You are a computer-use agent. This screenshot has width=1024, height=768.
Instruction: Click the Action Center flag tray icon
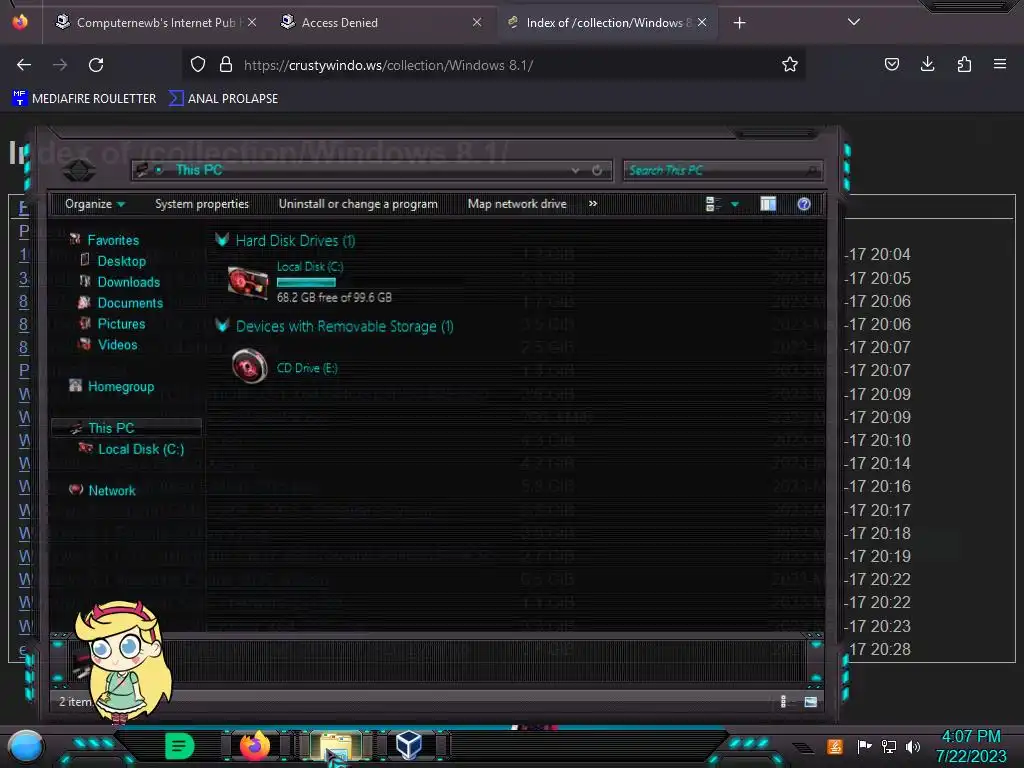864,746
